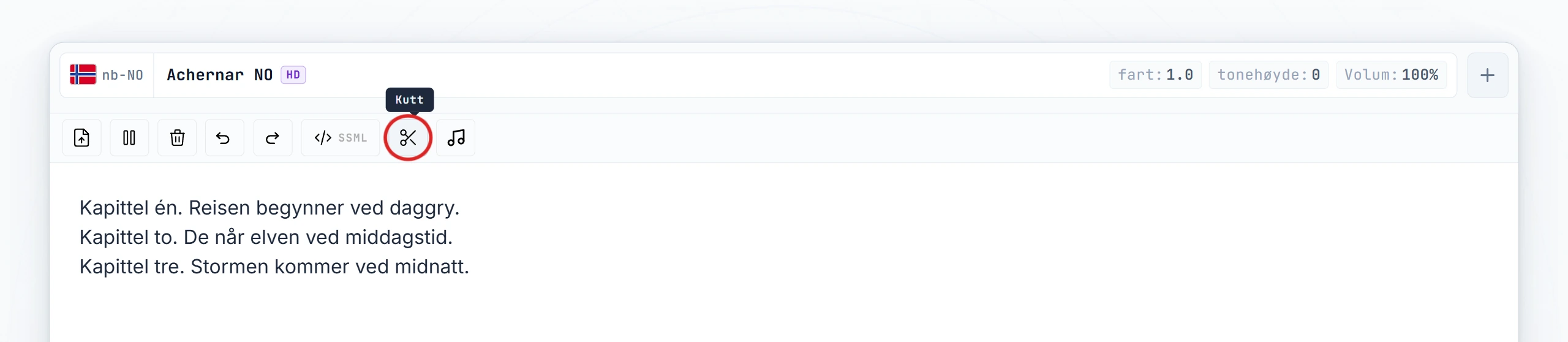1568x342 pixels.
Task: Undo the last edit
Action: point(224,138)
